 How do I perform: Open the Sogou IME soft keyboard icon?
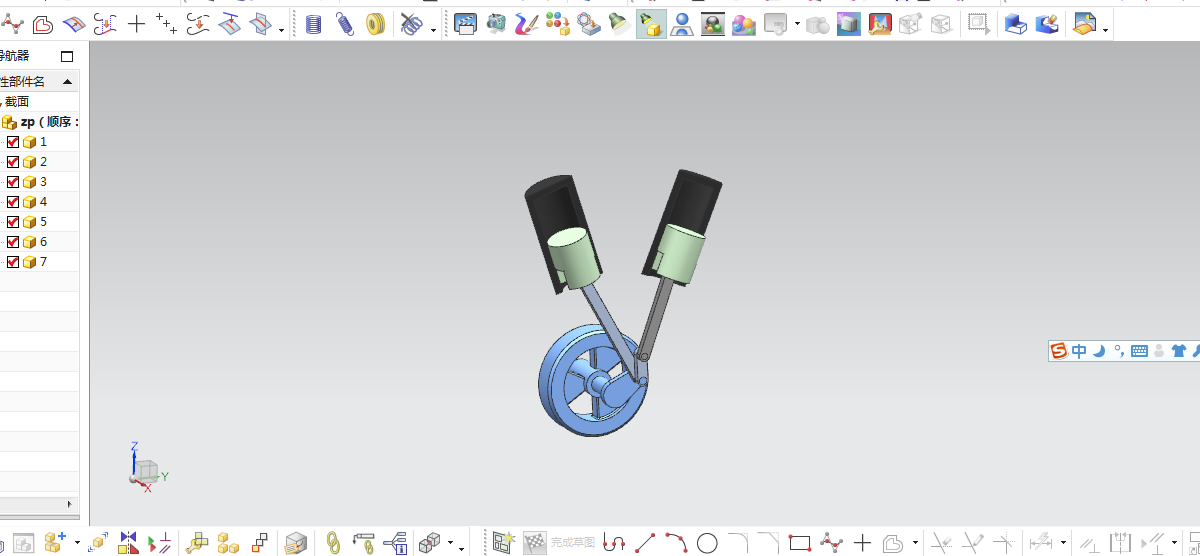click(x=1139, y=351)
